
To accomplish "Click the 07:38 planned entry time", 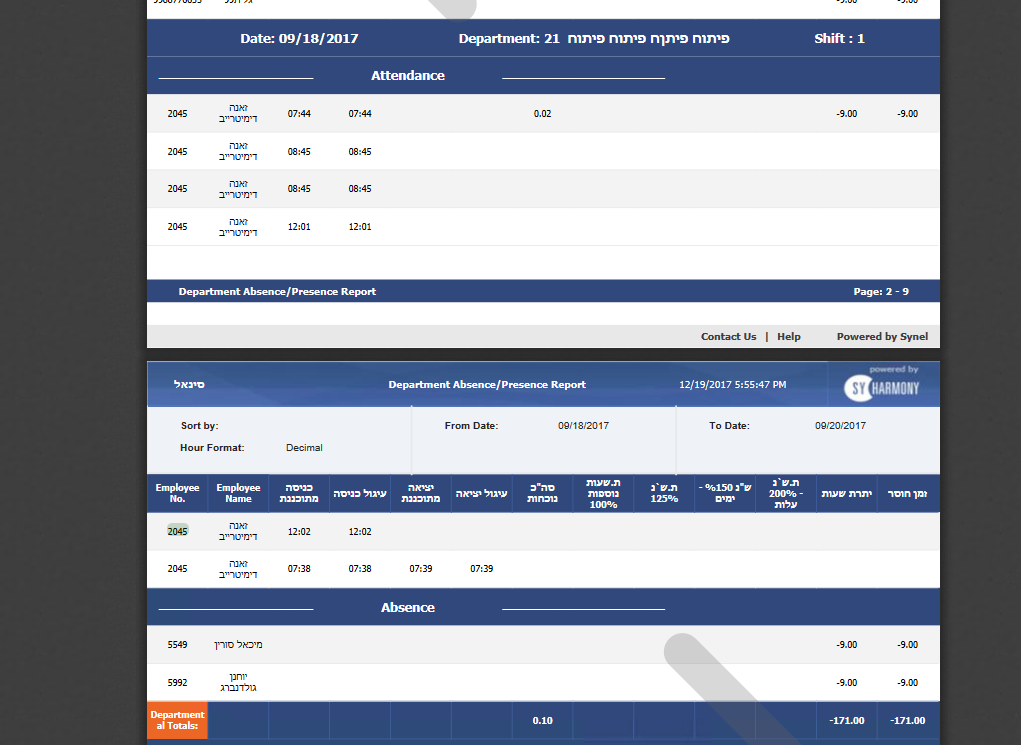I will (x=299, y=569).
